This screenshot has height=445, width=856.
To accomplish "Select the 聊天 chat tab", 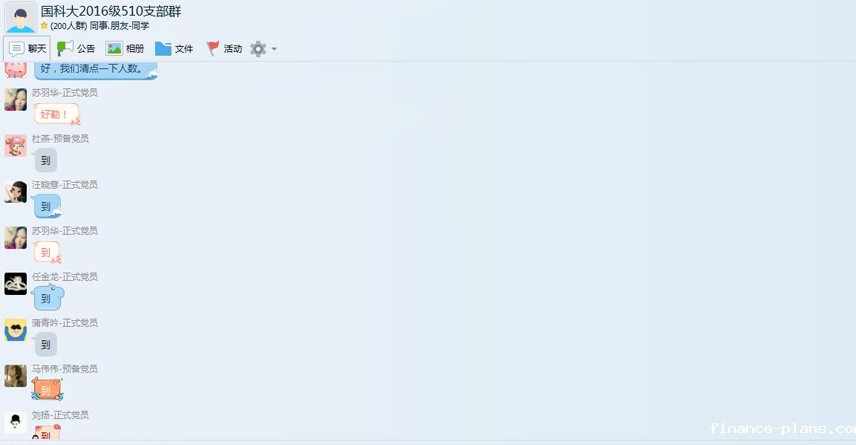I will (x=27, y=49).
